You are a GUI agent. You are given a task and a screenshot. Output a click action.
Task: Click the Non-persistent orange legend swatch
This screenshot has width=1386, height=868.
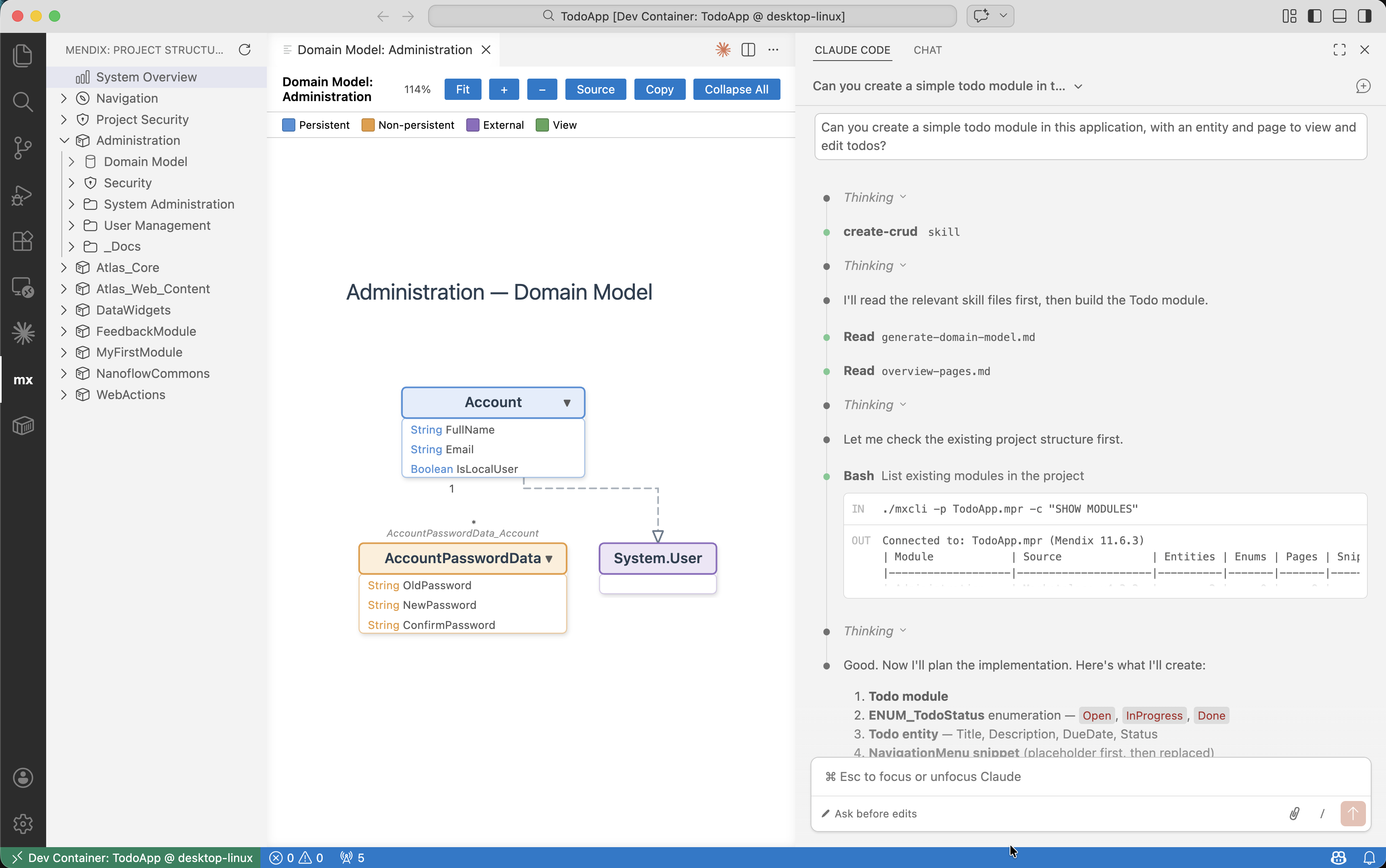[x=368, y=125]
